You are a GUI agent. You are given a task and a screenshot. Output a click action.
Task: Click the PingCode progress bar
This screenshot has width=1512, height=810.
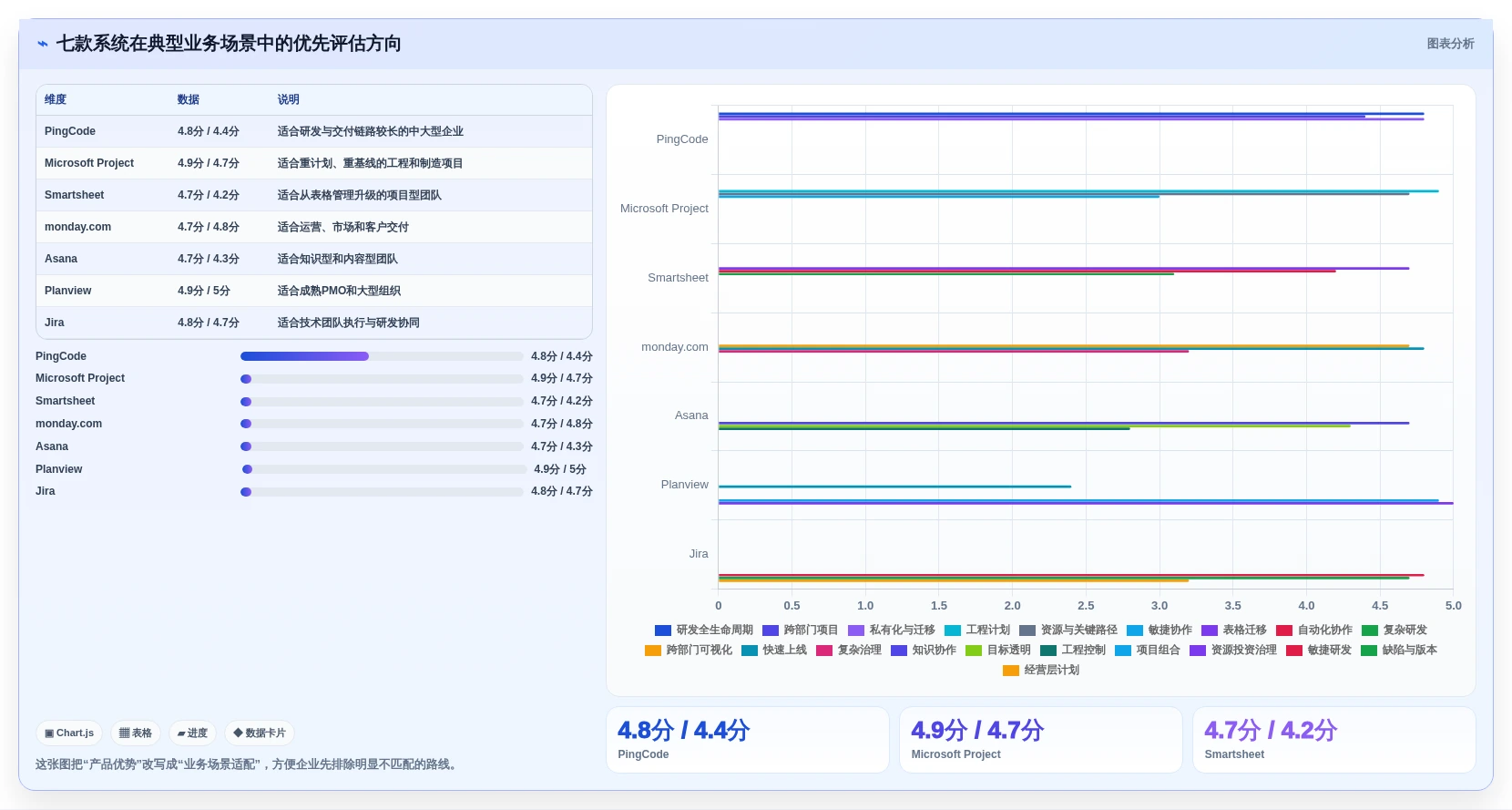pos(382,356)
